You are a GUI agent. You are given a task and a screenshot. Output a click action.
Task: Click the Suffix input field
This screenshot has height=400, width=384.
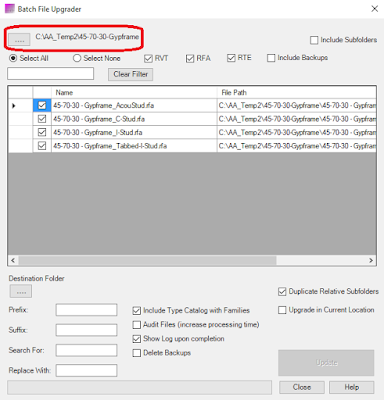[x=86, y=330]
